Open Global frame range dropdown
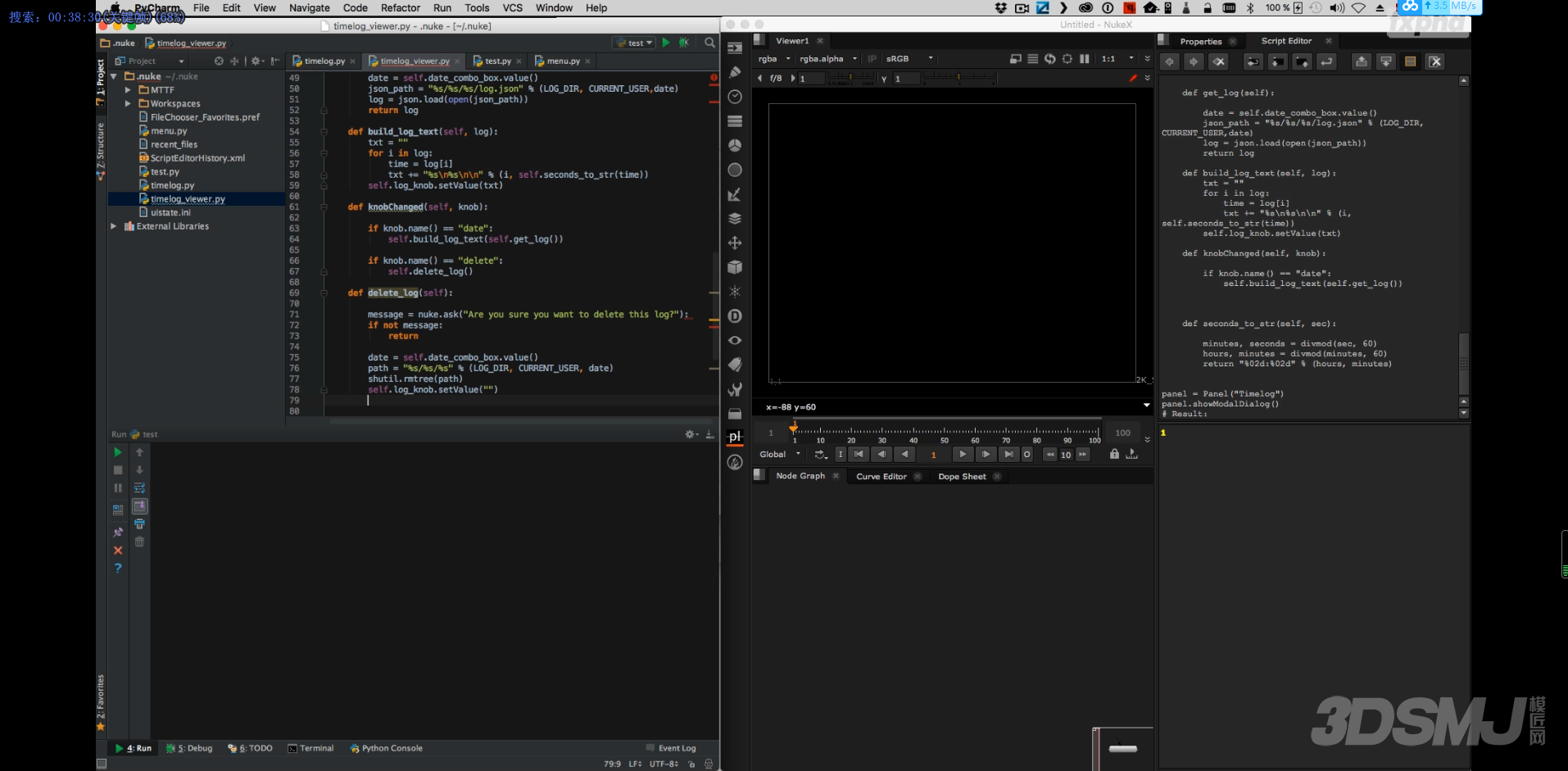This screenshot has width=1568, height=771. click(780, 455)
